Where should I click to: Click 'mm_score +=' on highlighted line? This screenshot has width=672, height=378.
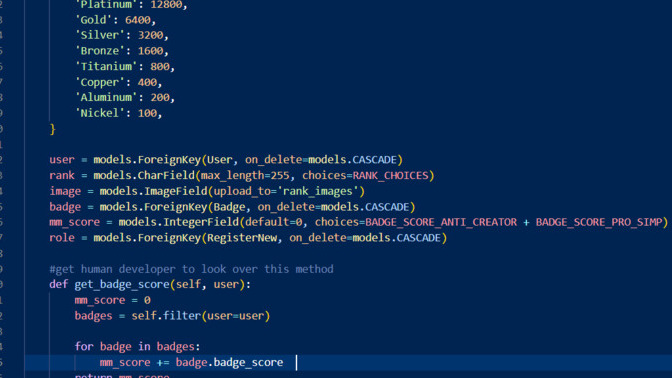click(x=135, y=363)
